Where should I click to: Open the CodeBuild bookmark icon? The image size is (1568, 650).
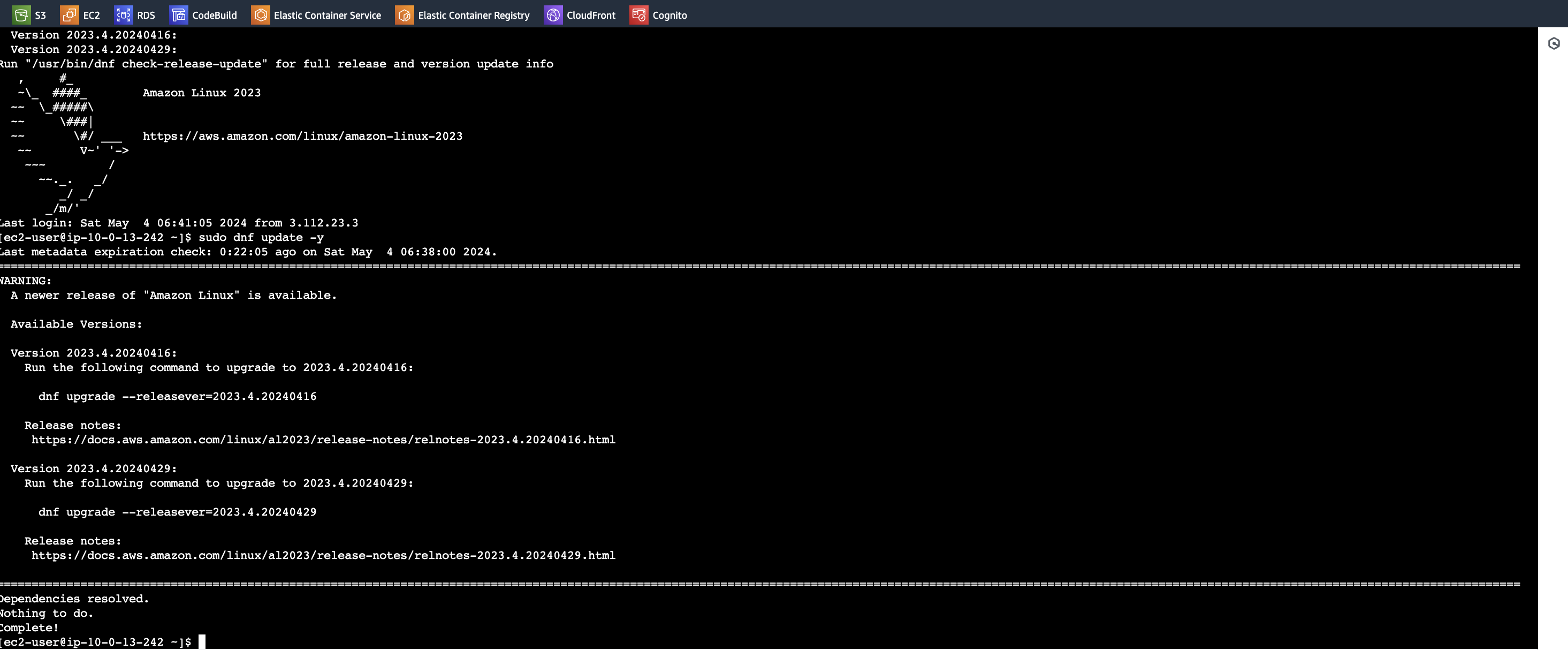178,15
